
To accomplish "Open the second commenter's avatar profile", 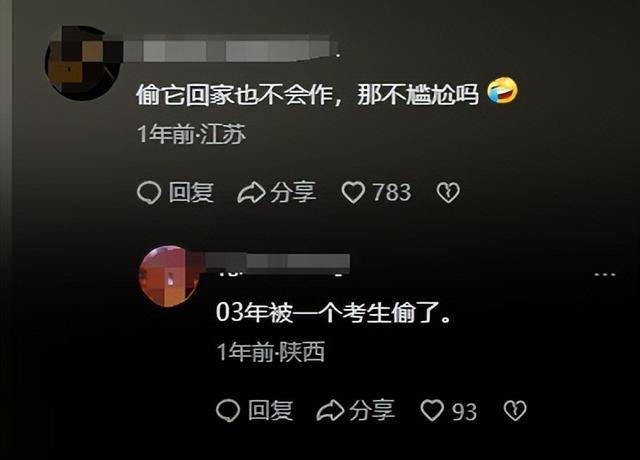I will click(x=169, y=276).
